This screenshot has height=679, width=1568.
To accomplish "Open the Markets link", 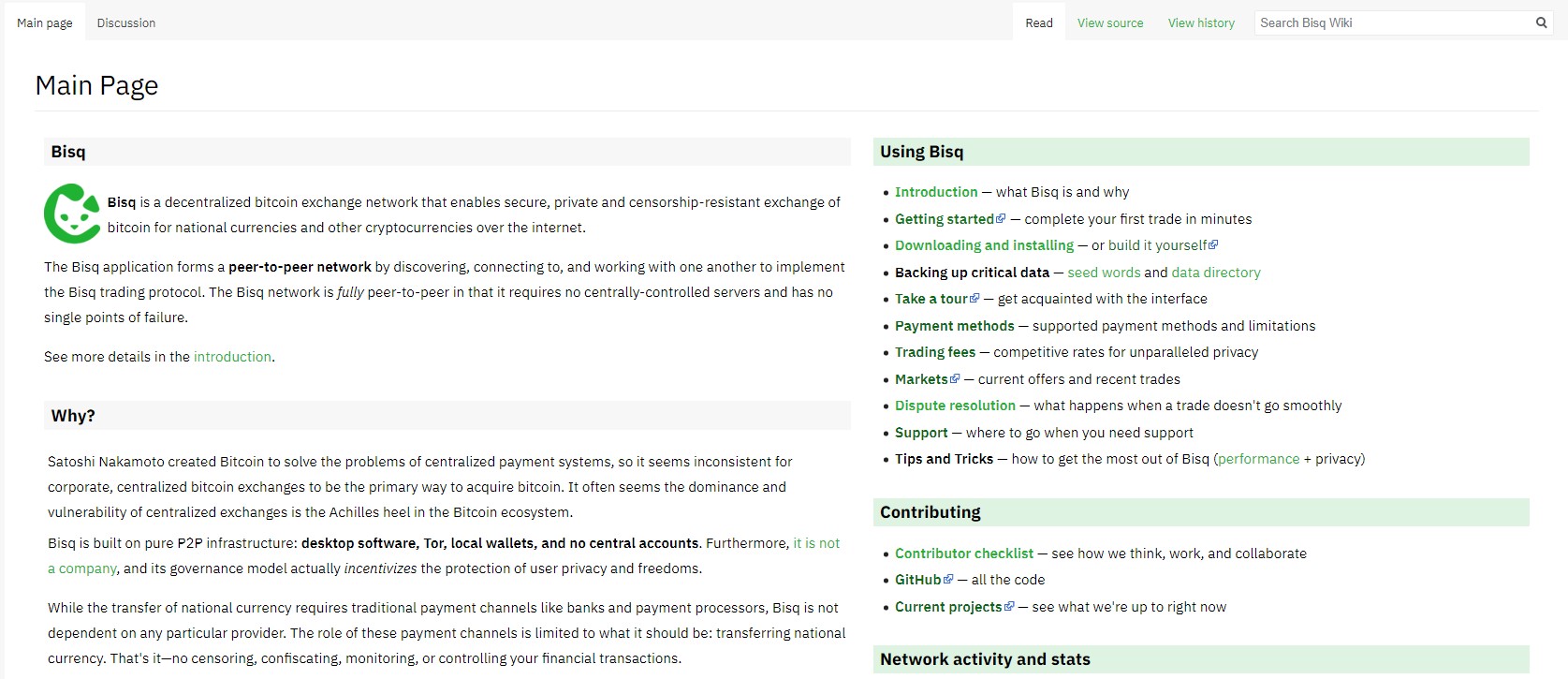I will [921, 379].
